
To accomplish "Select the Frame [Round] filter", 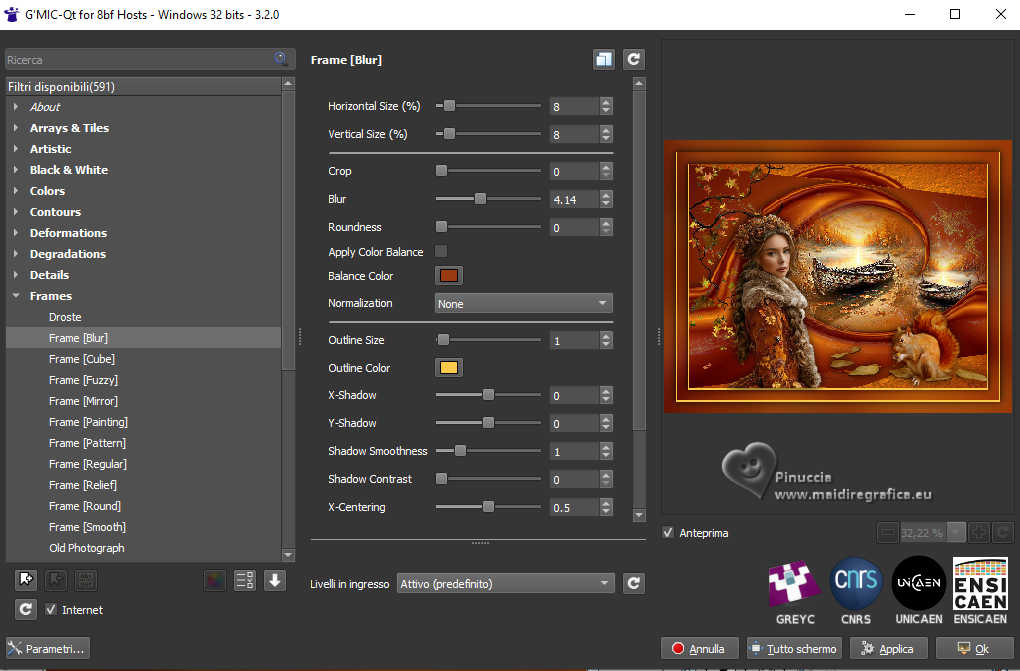I will [85, 506].
